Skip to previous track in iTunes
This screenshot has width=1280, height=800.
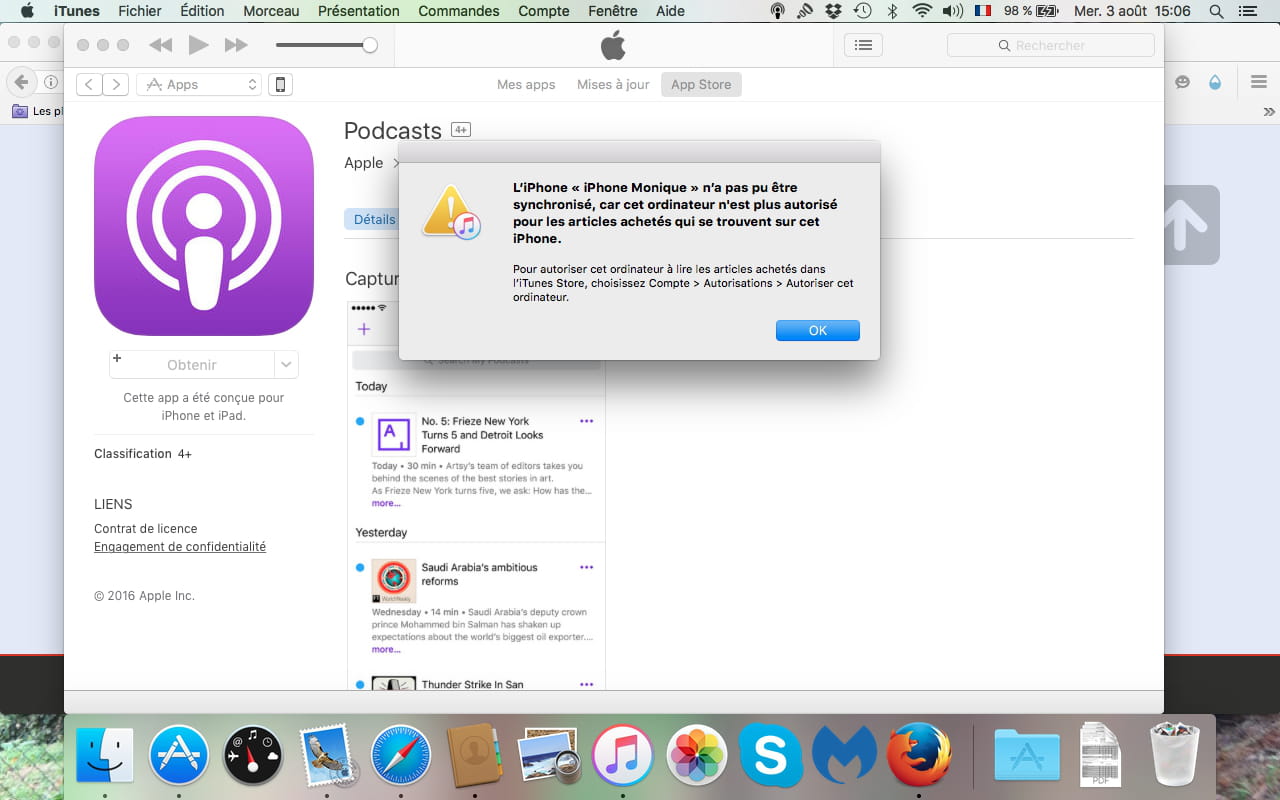click(x=160, y=45)
